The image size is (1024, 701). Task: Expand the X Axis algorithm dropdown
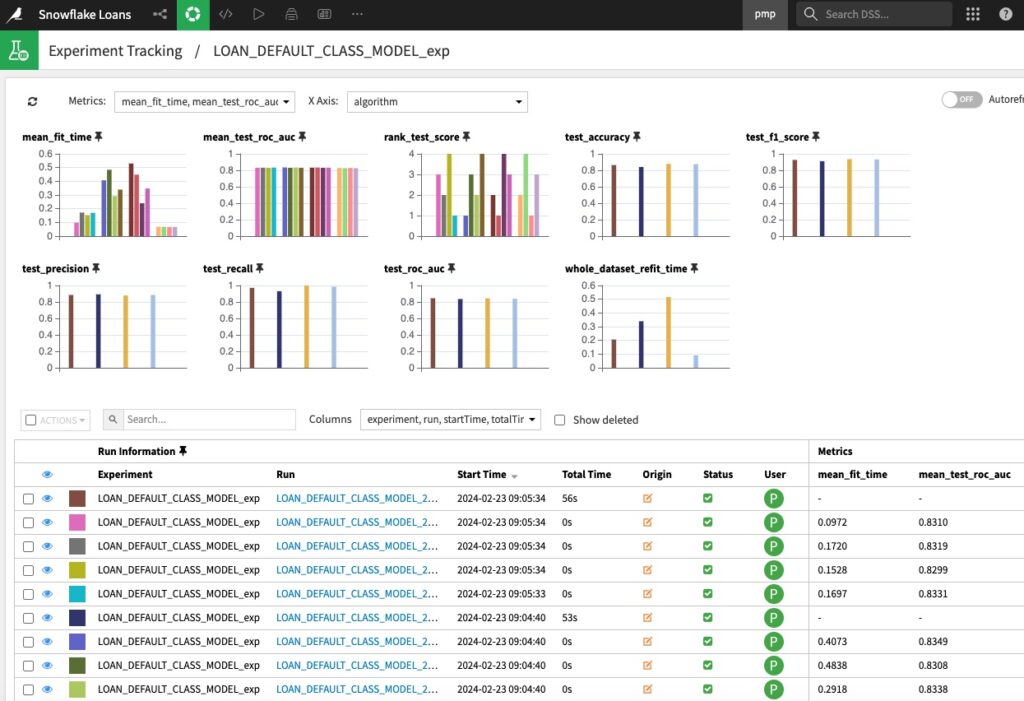click(437, 102)
